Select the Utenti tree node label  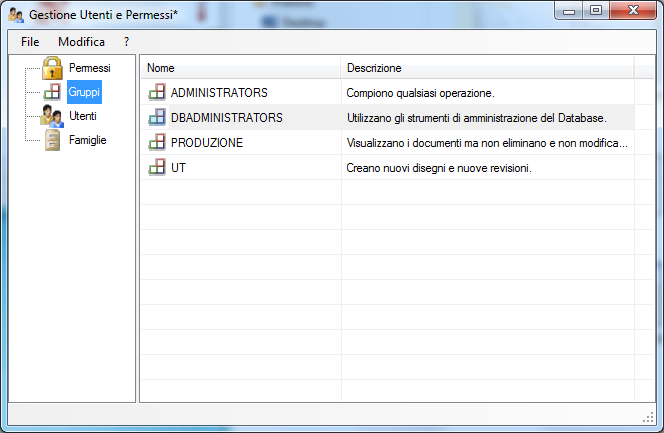tap(83, 116)
